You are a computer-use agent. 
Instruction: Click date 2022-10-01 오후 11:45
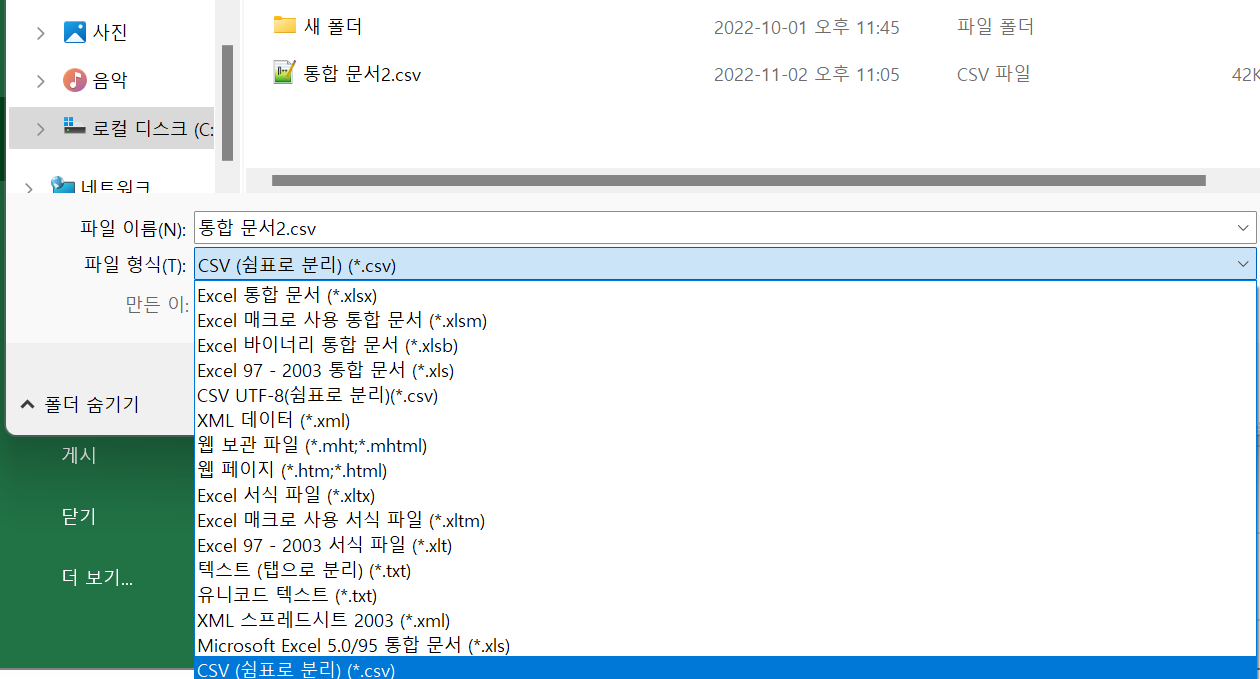[806, 28]
